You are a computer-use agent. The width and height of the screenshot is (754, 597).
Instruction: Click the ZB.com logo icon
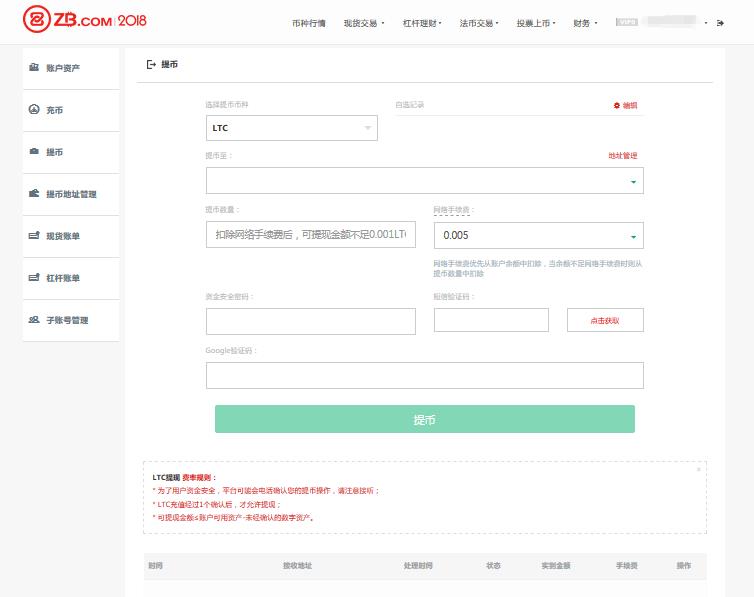coord(36,21)
